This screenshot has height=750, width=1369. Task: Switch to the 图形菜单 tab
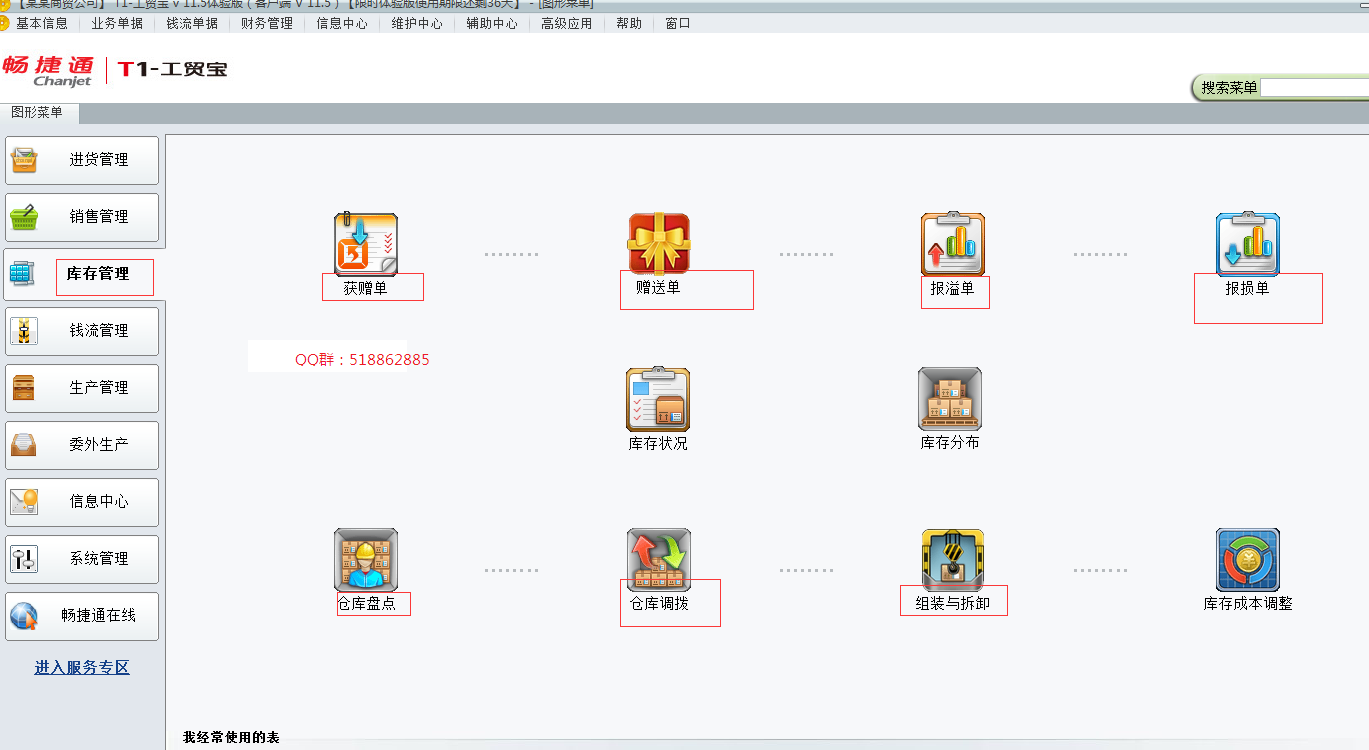(x=37, y=113)
